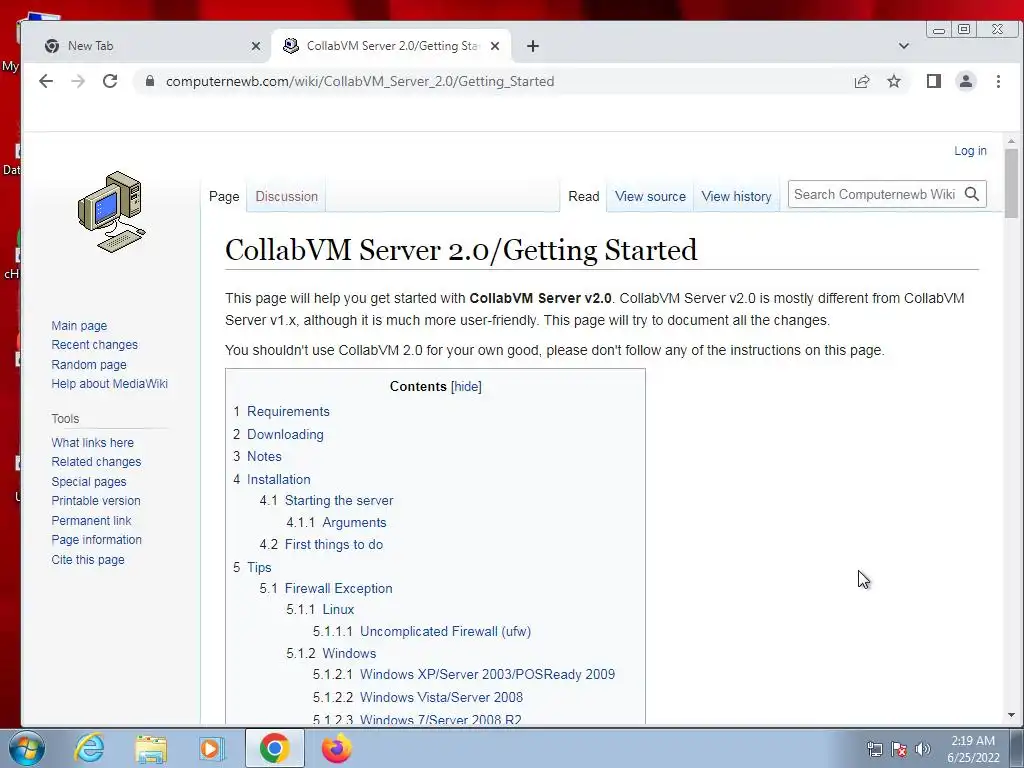Click the wiki search magnifier icon
The image size is (1024, 768).
972,194
